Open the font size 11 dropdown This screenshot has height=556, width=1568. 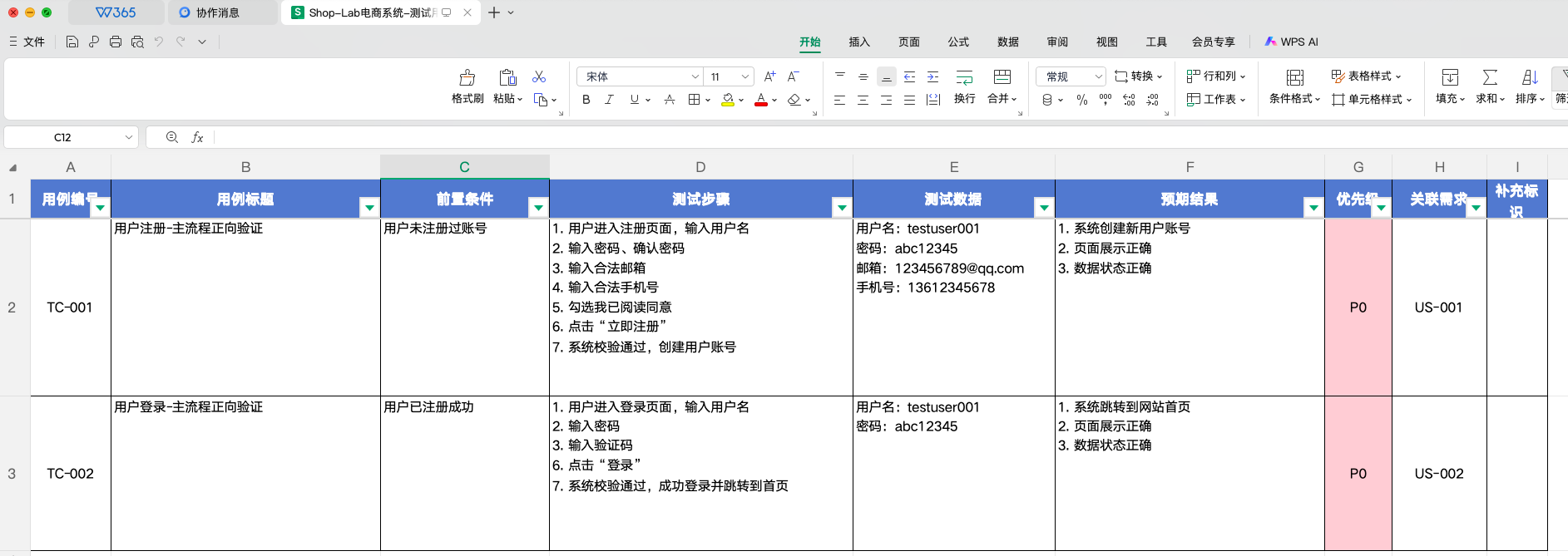point(745,76)
